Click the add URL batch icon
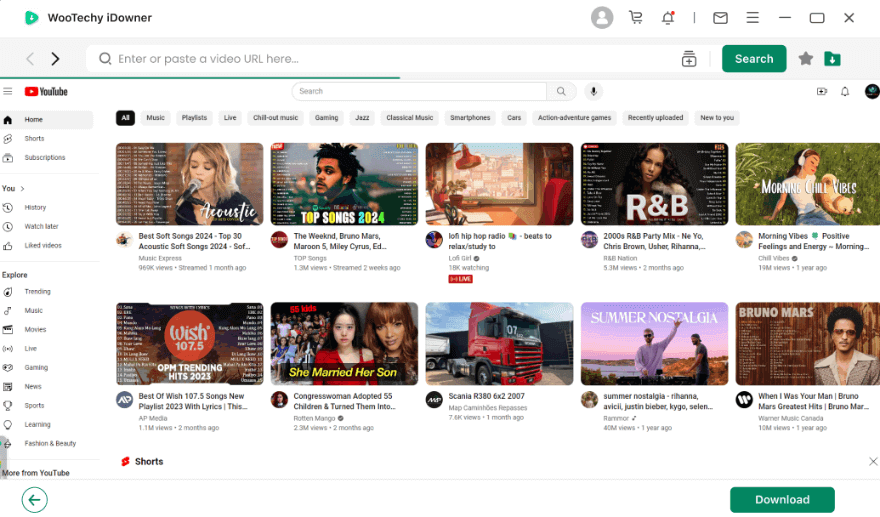The width and height of the screenshot is (880, 517). pos(689,59)
